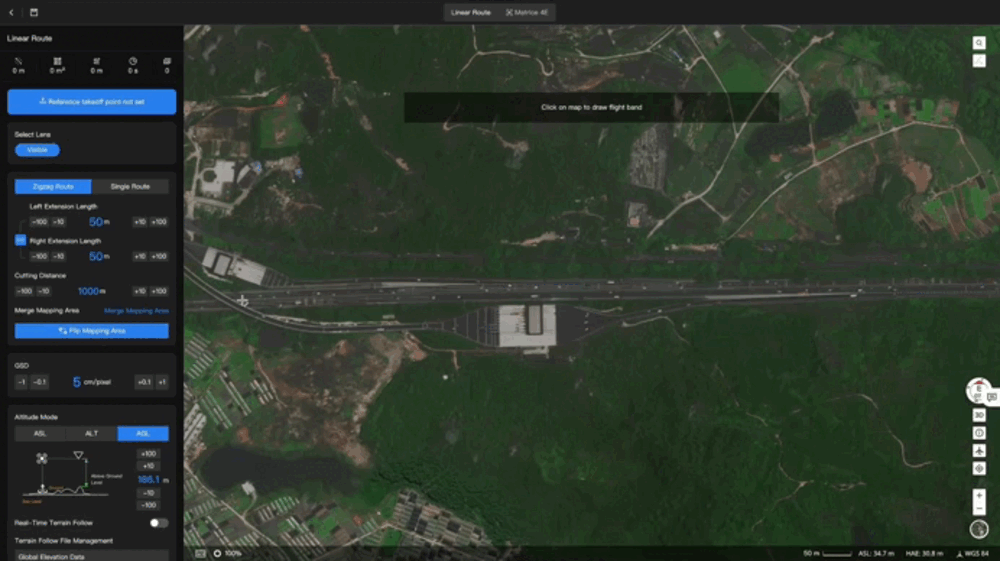Decrease Left Extension Length by 10
This screenshot has width=1000, height=561.
coord(59,222)
